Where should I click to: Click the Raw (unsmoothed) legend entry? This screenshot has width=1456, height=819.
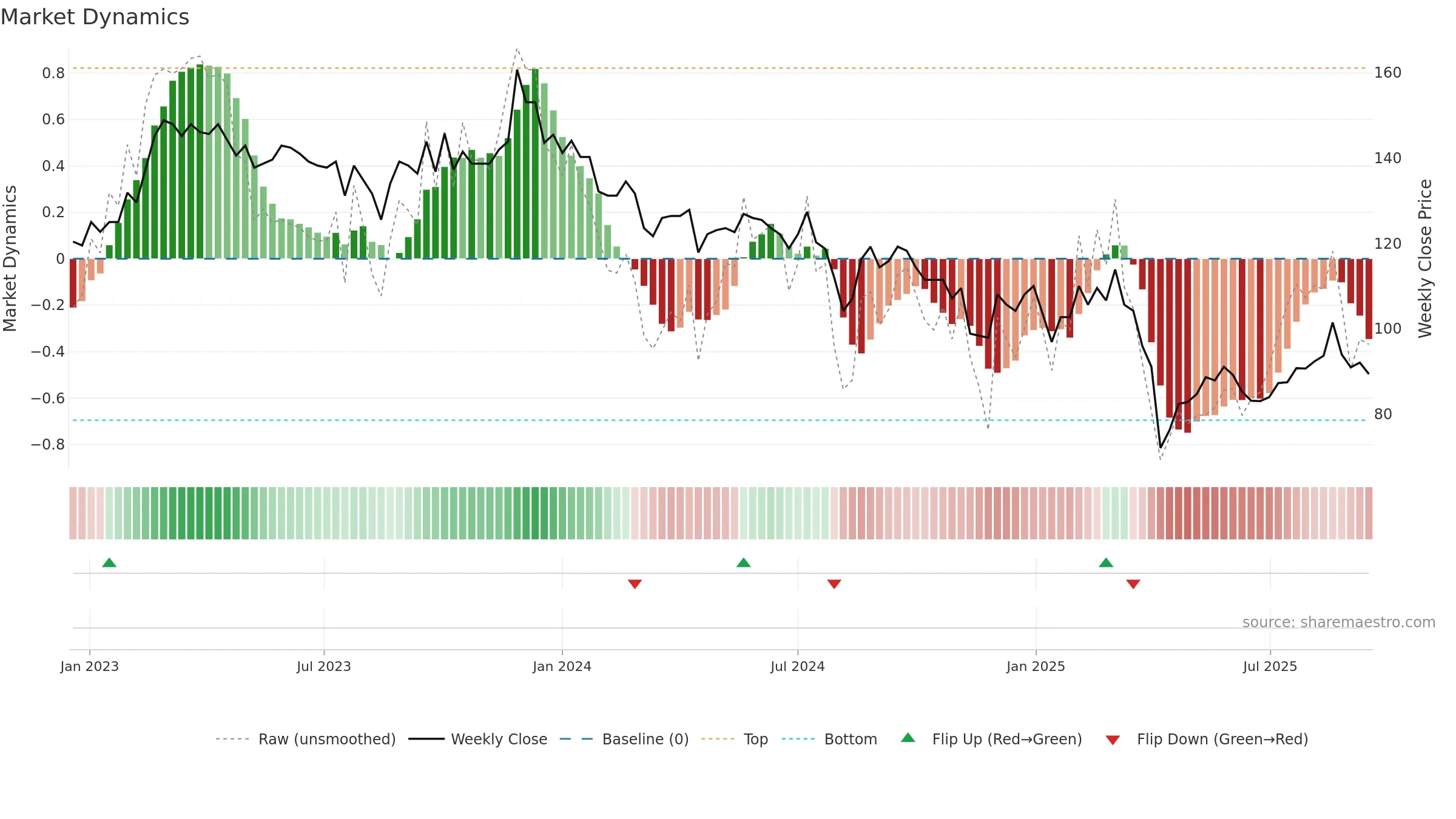pos(306,739)
